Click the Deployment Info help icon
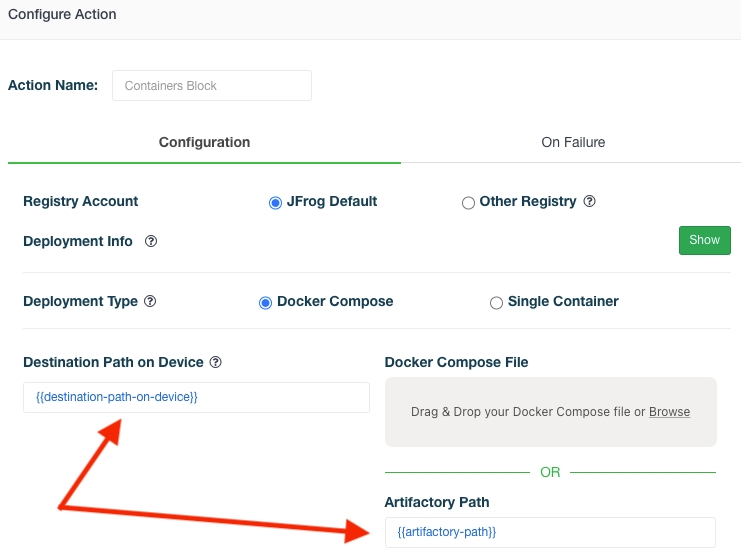Image resolution: width=741 pixels, height=559 pixels. (x=151, y=241)
